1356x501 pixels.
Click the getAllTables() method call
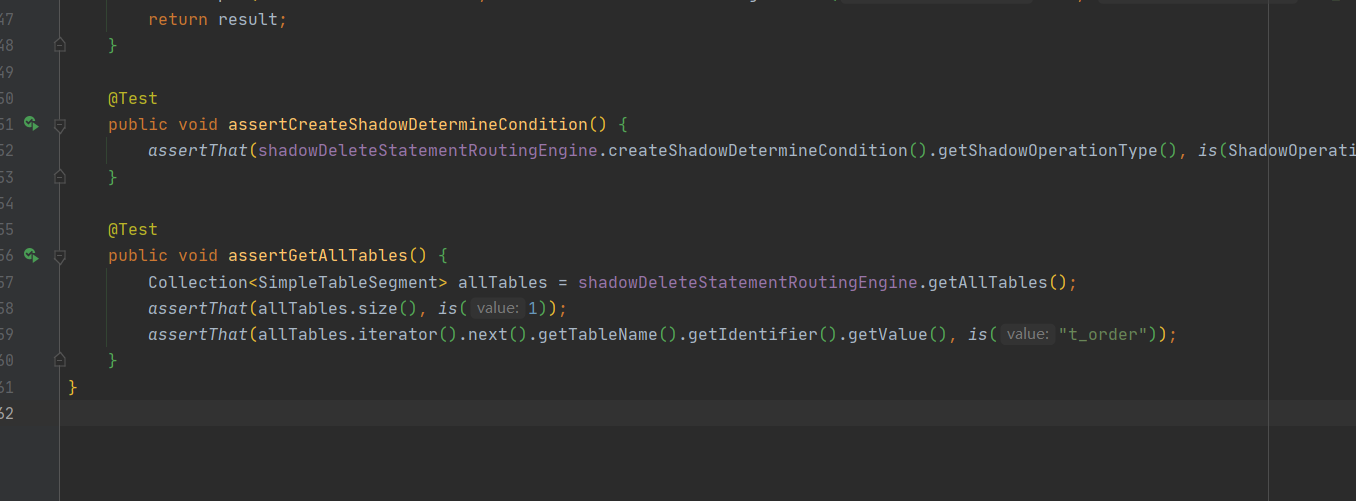click(x=998, y=282)
